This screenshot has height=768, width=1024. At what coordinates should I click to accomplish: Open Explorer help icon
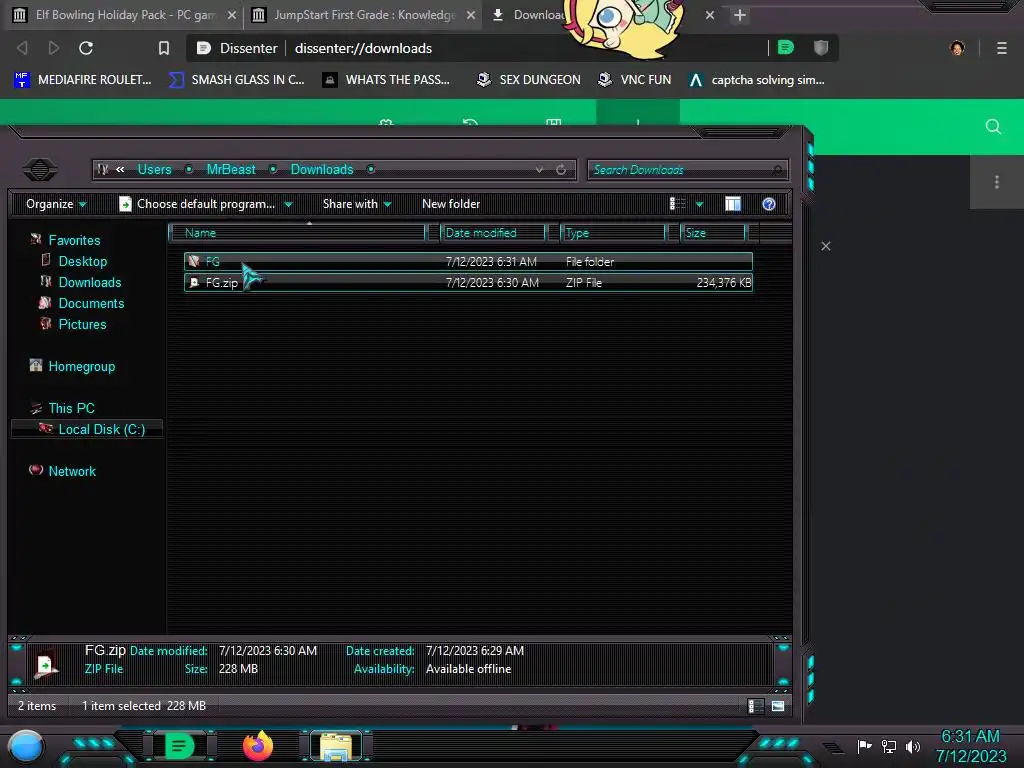tap(769, 204)
